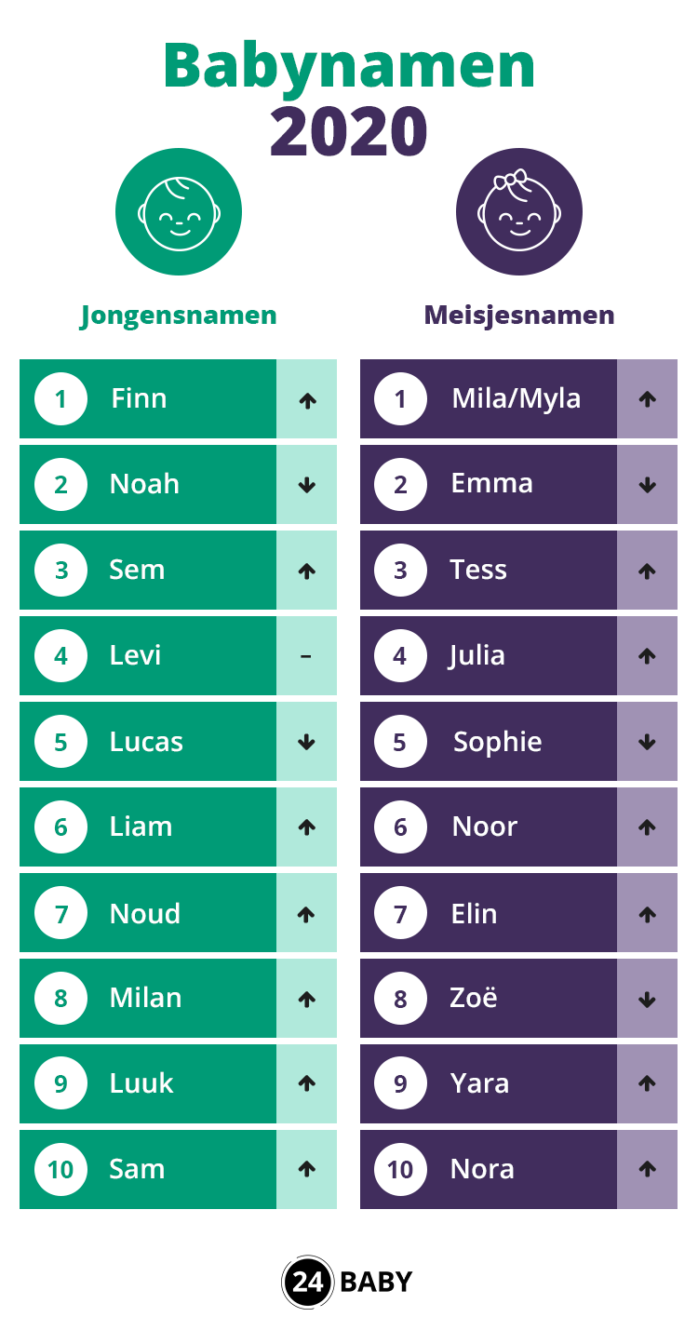The width and height of the screenshot is (698, 1344).
Task: Click the 24 Baby logo circle
Action: pyautogui.click(x=307, y=1282)
